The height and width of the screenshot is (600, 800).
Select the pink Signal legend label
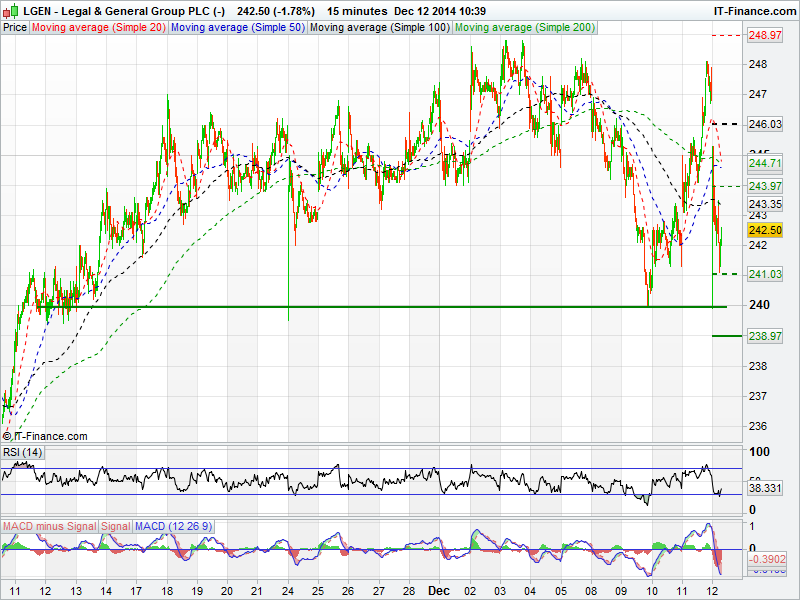pyautogui.click(x=116, y=526)
